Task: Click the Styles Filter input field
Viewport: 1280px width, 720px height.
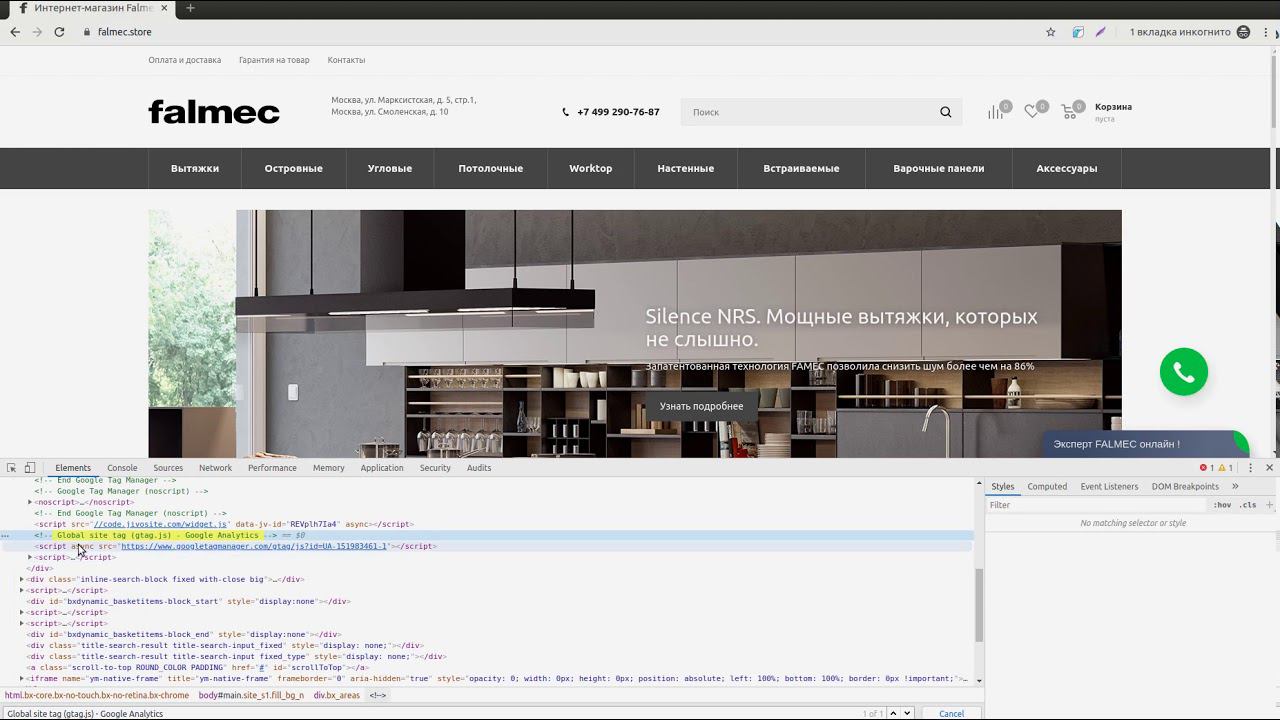Action: [x=1097, y=505]
